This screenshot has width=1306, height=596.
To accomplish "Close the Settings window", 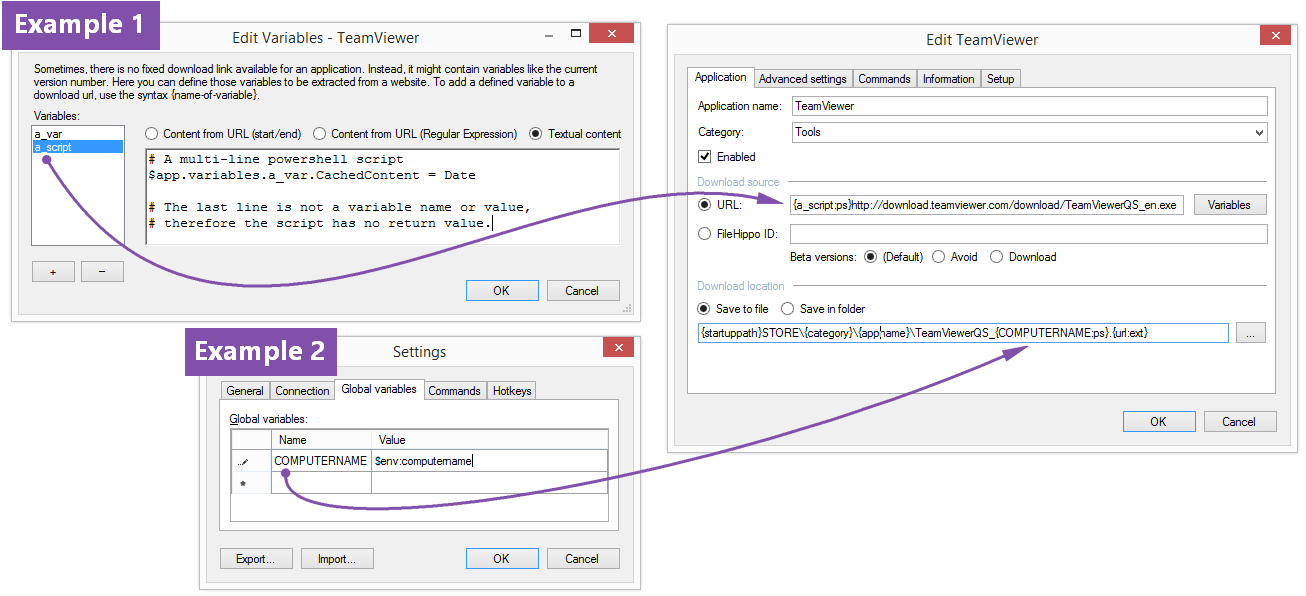I will 617,347.
